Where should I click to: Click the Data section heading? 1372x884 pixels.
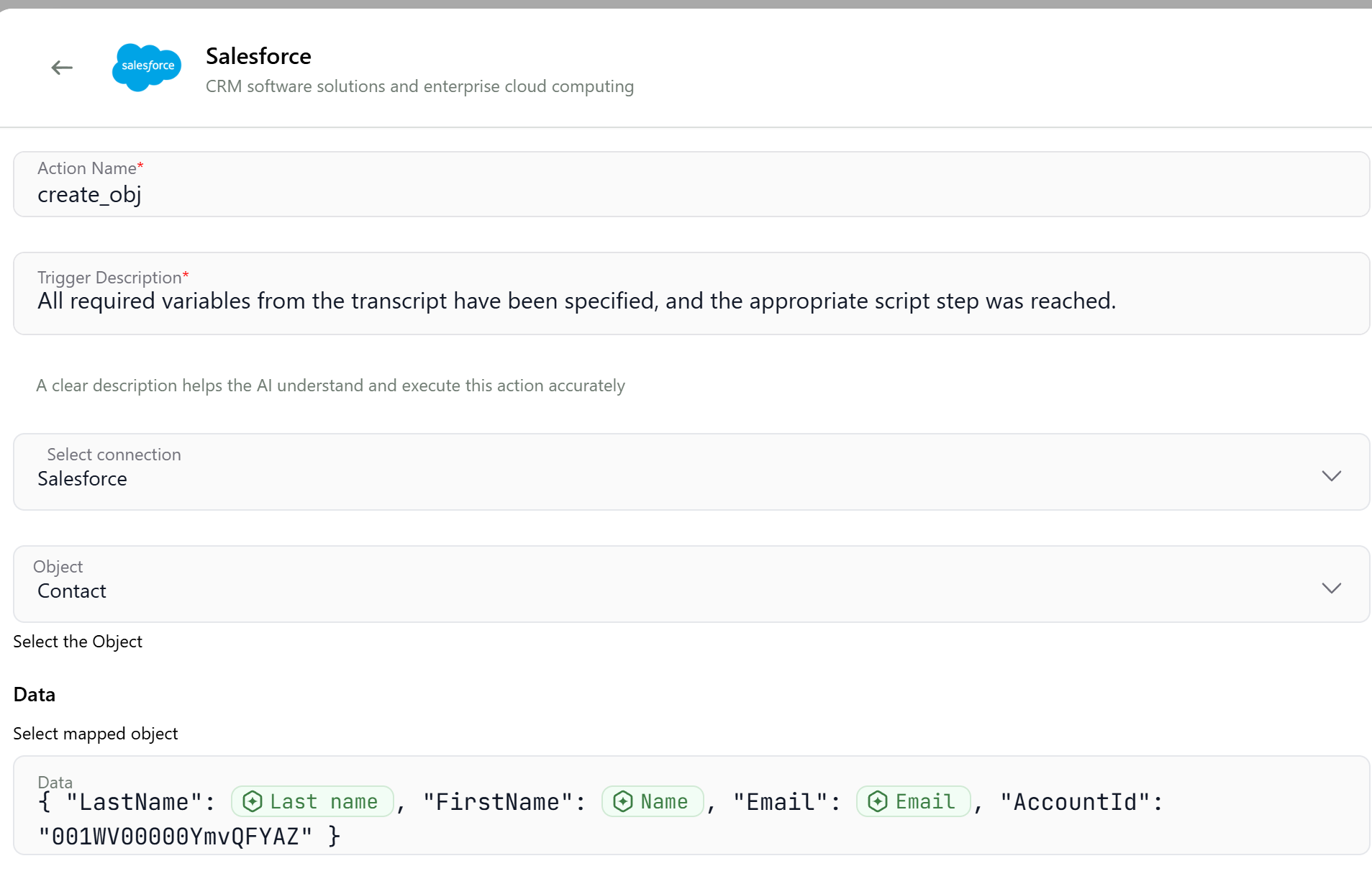click(35, 695)
